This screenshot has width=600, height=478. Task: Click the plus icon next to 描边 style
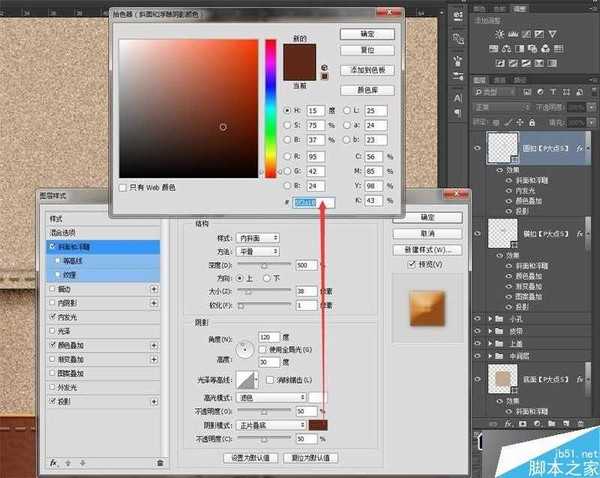point(154,288)
